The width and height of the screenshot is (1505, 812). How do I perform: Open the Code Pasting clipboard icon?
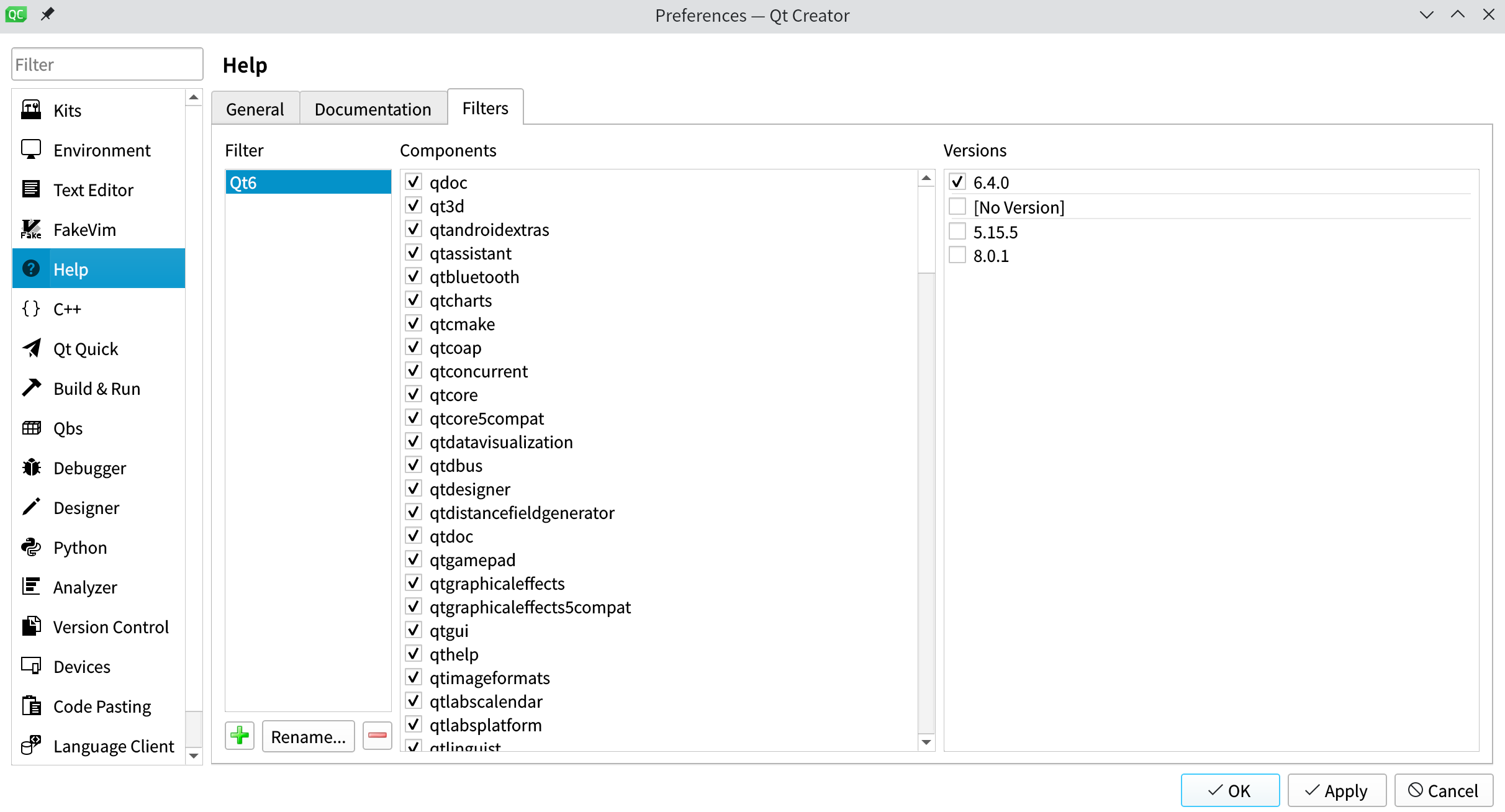point(31,706)
